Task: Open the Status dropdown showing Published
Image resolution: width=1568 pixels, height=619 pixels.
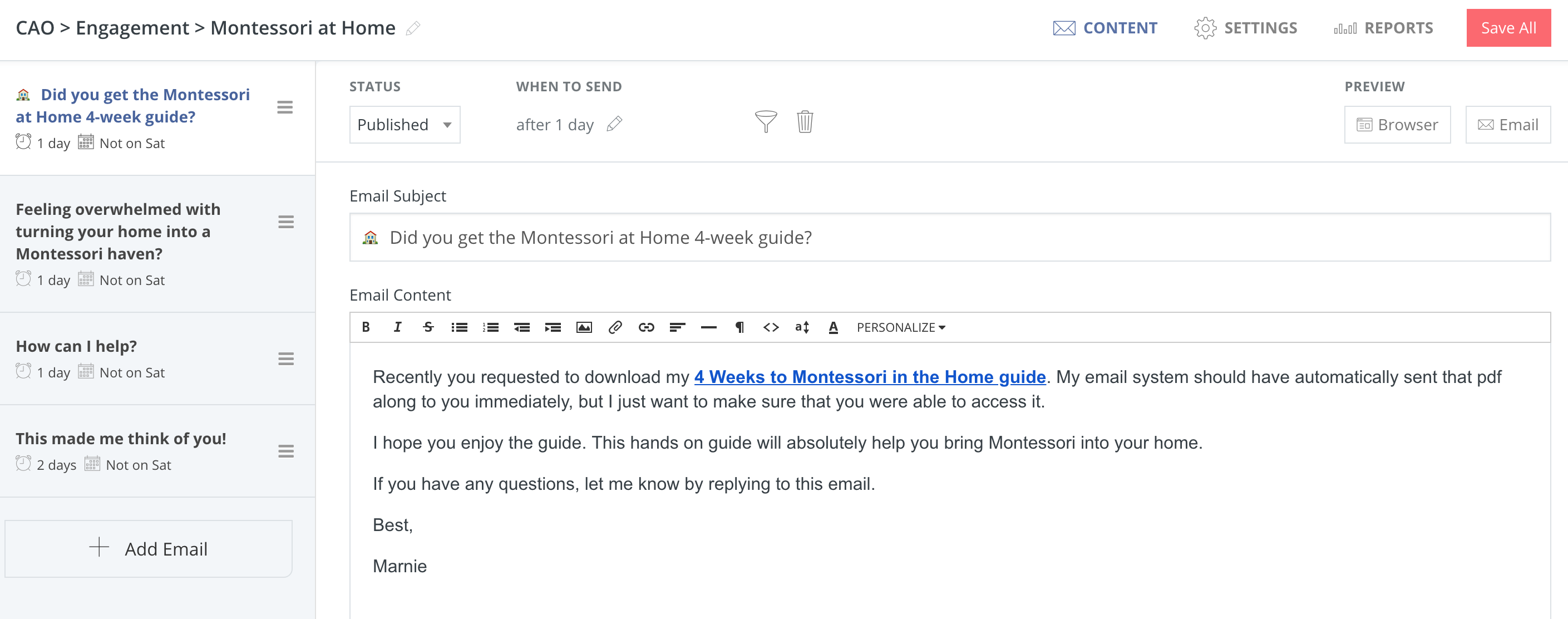Action: click(404, 124)
